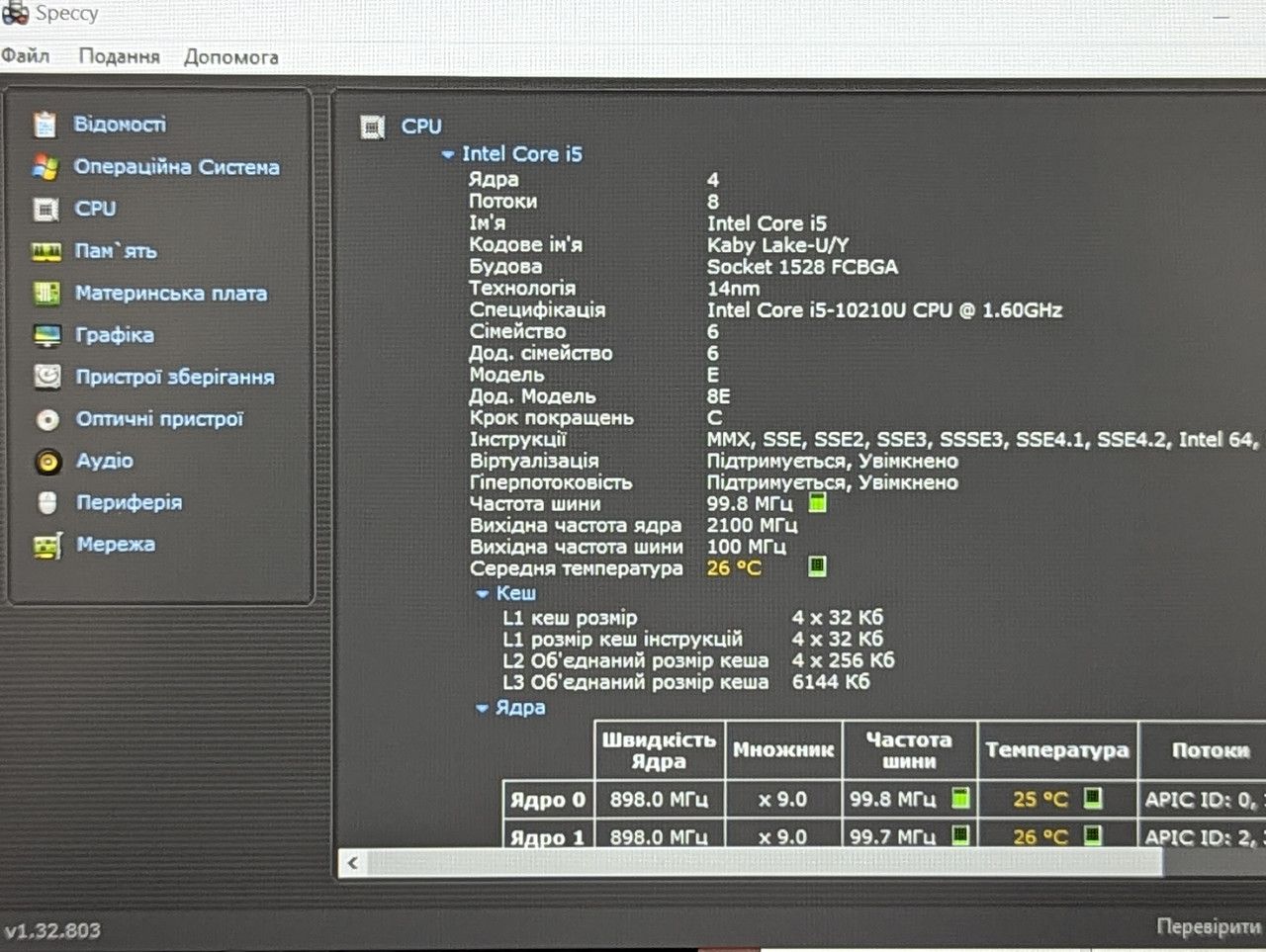The width and height of the screenshot is (1266, 952).
Task: Click the MMX, SSE, SSE2 instructions list
Action: click(982, 440)
